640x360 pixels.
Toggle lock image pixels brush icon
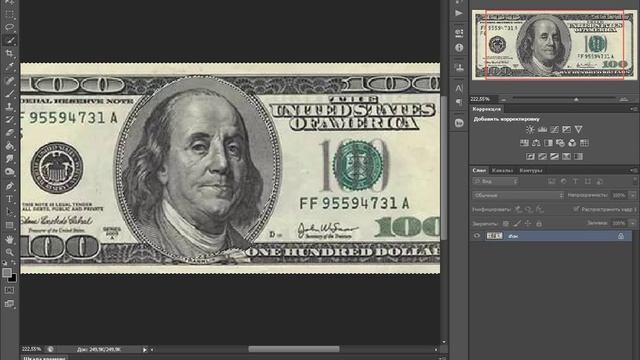click(x=517, y=224)
